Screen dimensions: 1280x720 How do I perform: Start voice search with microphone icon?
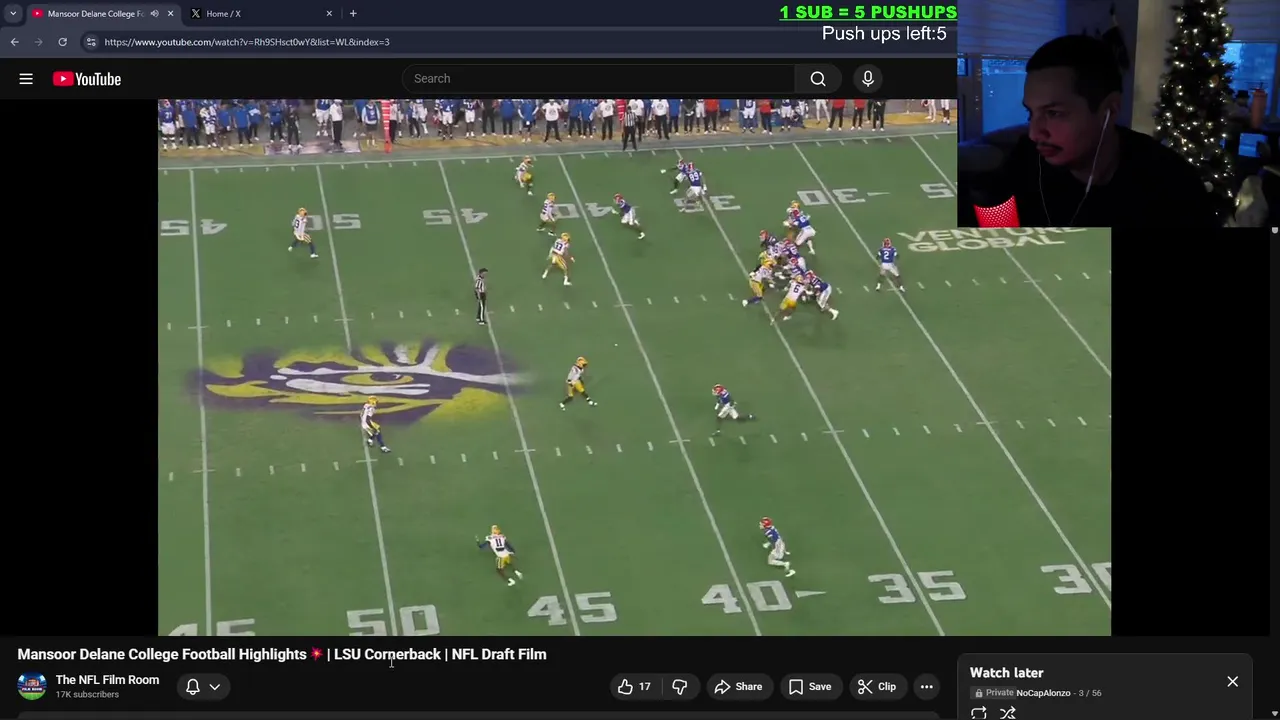click(x=868, y=79)
